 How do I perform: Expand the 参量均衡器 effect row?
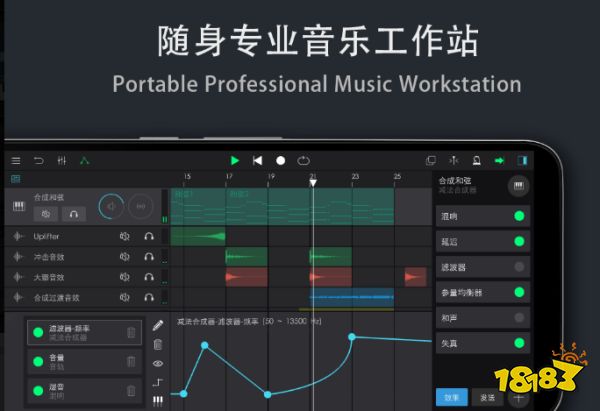tap(470, 292)
